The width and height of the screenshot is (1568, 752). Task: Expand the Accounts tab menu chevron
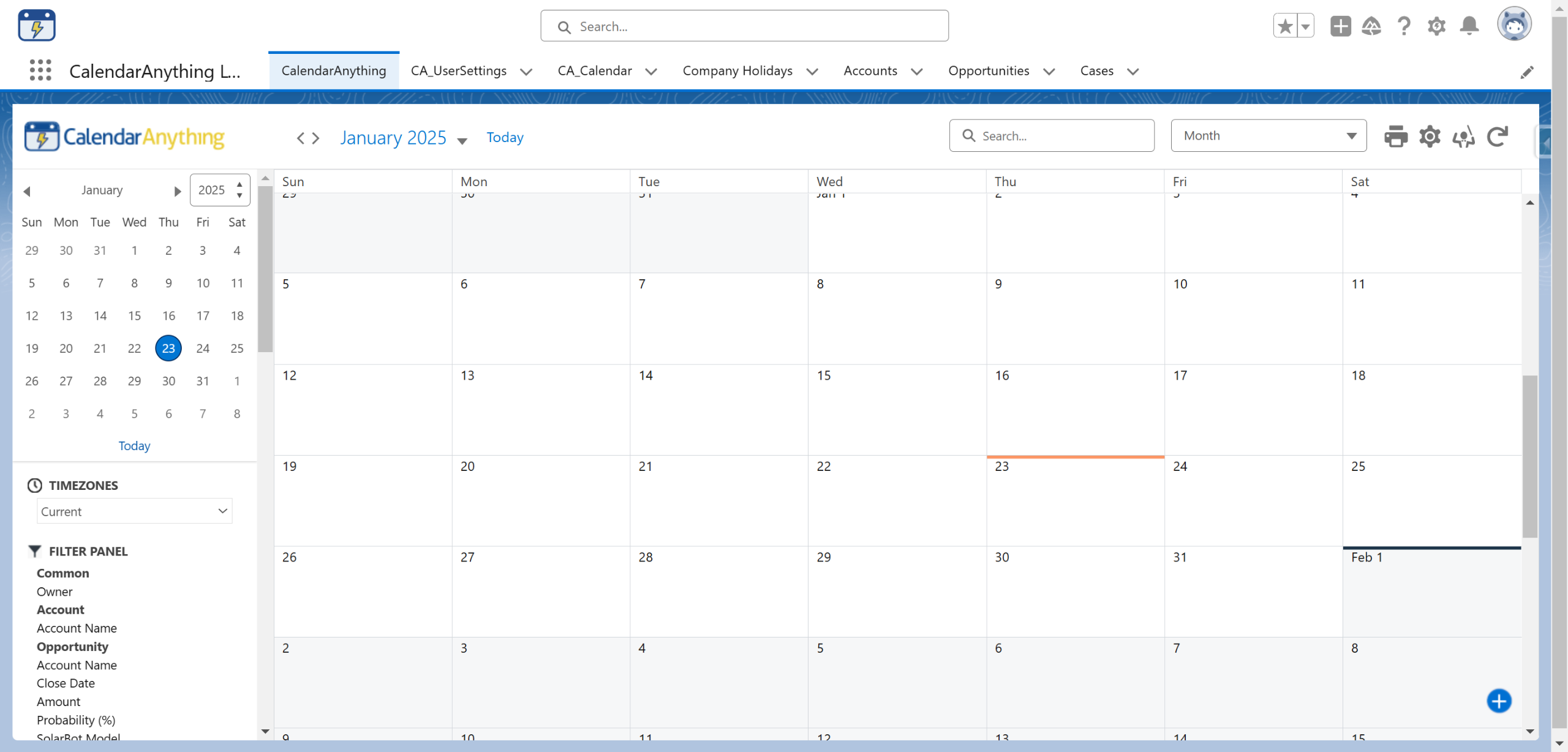[x=916, y=72]
